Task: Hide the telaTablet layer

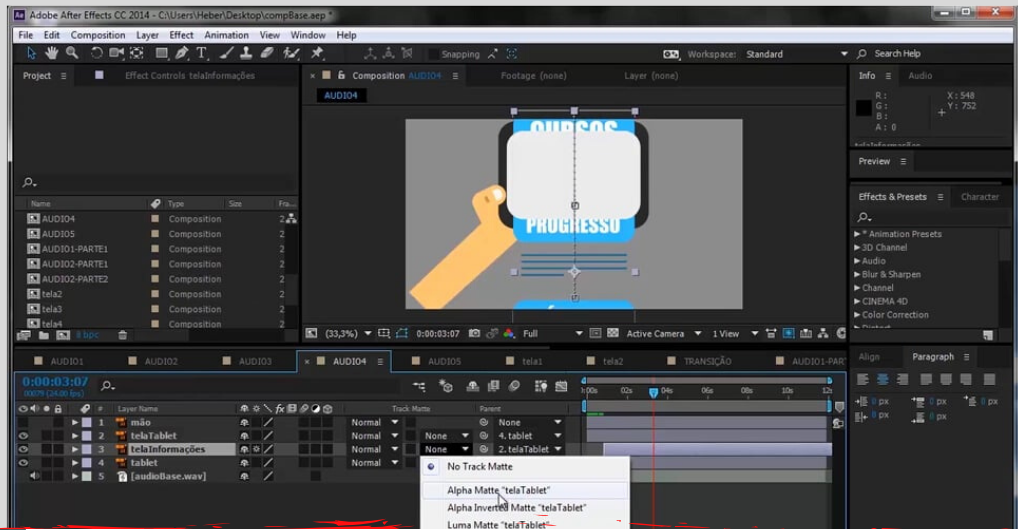Action: click(x=23, y=436)
